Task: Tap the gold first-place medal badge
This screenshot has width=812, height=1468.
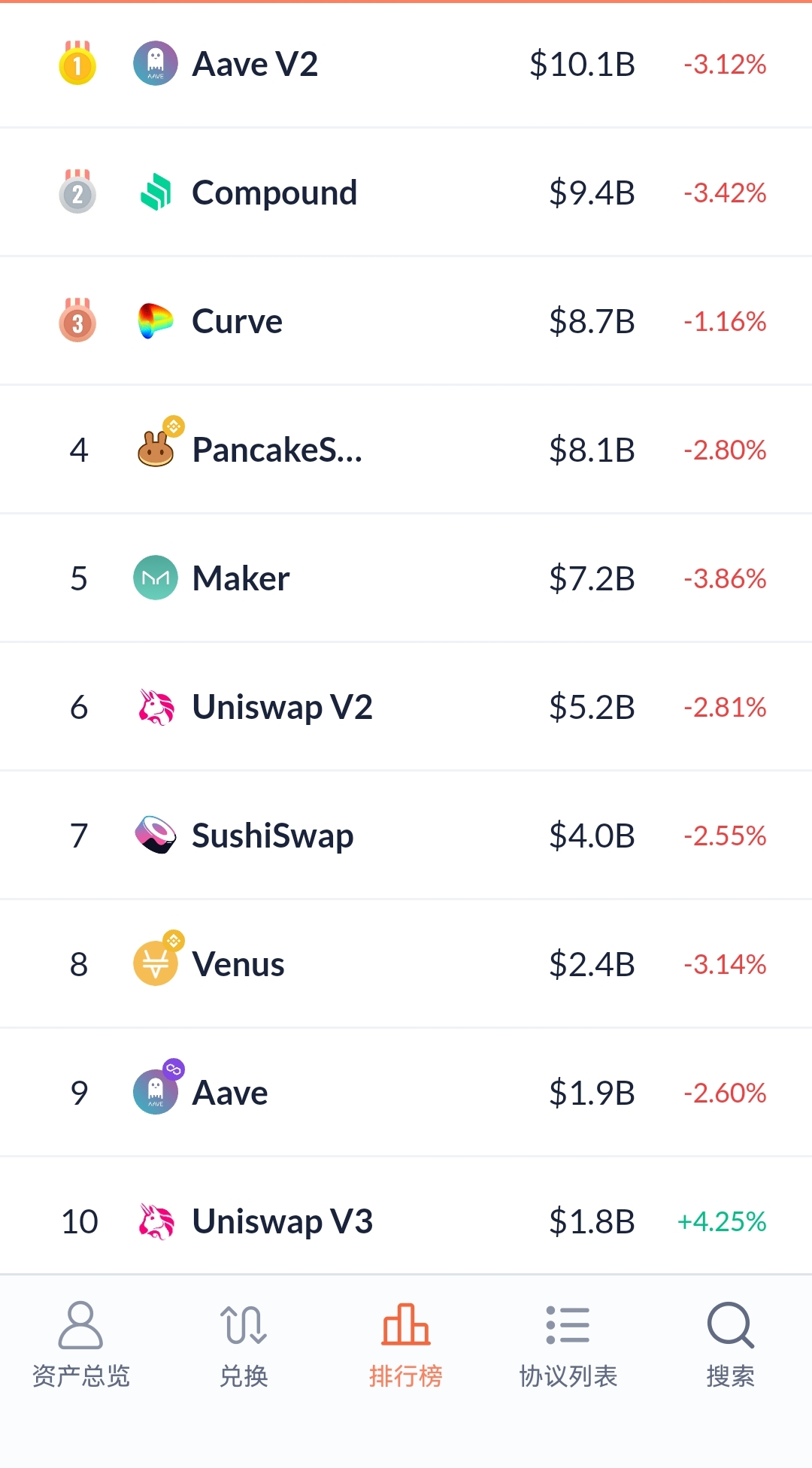Action: [x=77, y=64]
